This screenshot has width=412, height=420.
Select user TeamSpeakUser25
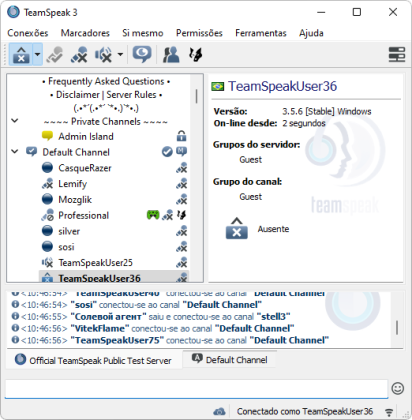pos(95,263)
